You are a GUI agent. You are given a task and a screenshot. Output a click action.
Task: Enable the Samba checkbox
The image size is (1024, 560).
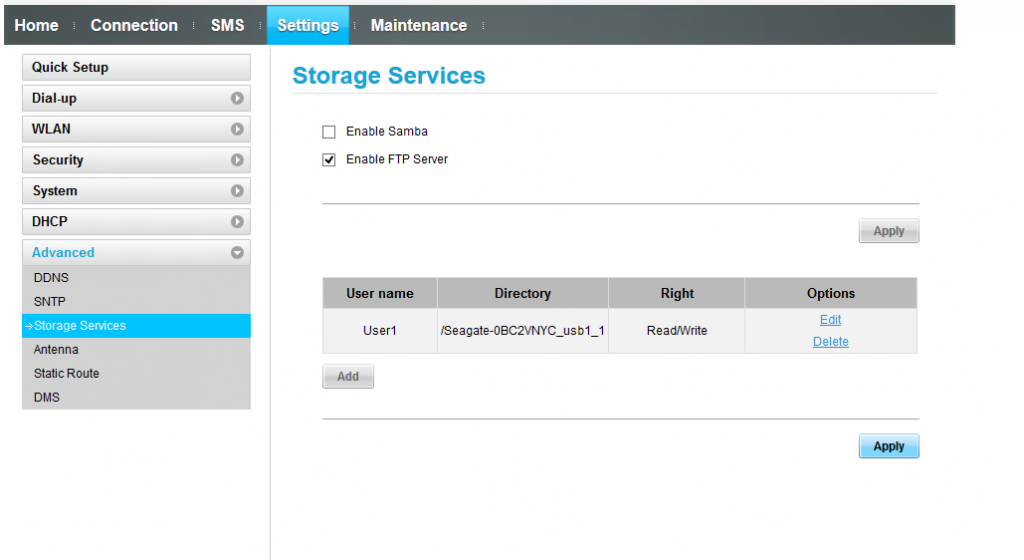(x=329, y=132)
